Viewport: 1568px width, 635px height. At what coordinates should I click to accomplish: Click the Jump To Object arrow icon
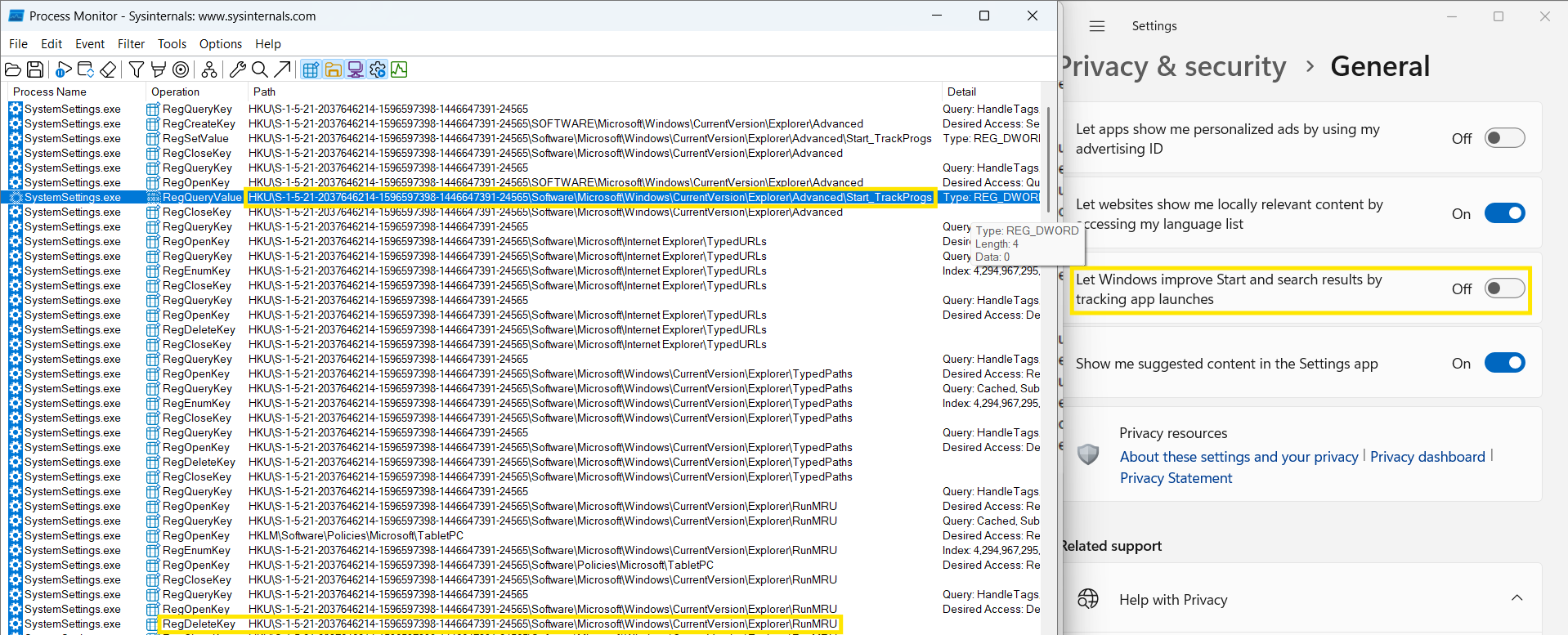(x=282, y=69)
